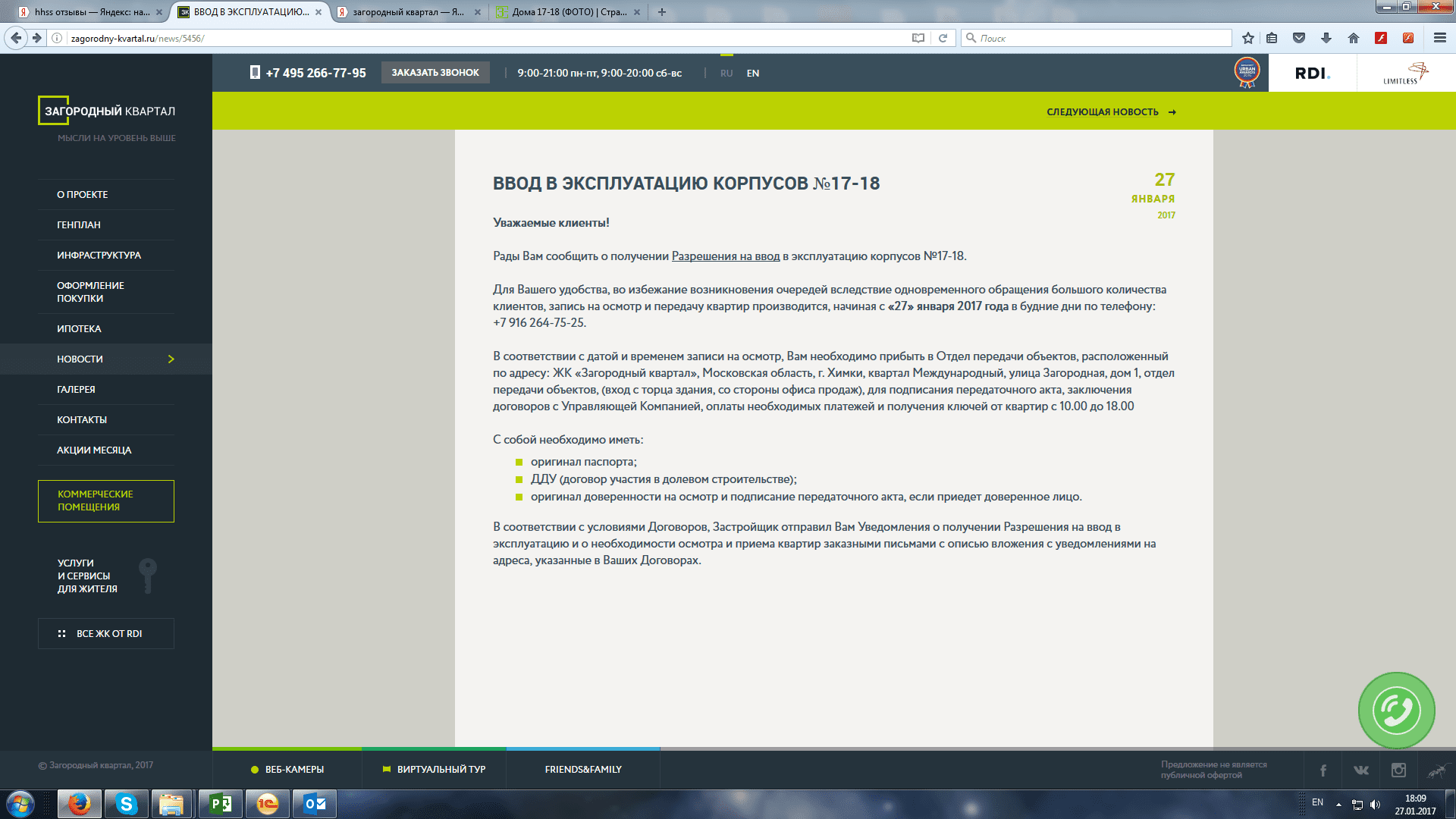The width and height of the screenshot is (1456, 819).
Task: Open Firefox from the taskbar
Action: pyautogui.click(x=79, y=804)
